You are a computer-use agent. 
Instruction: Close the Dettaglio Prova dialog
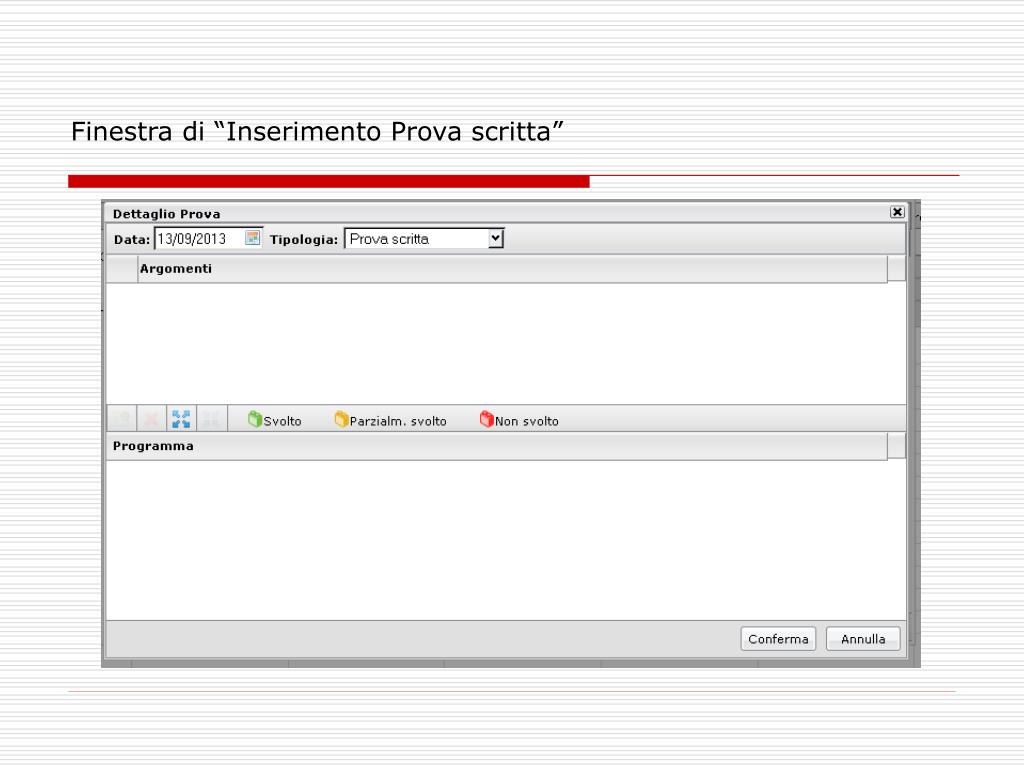tap(897, 212)
